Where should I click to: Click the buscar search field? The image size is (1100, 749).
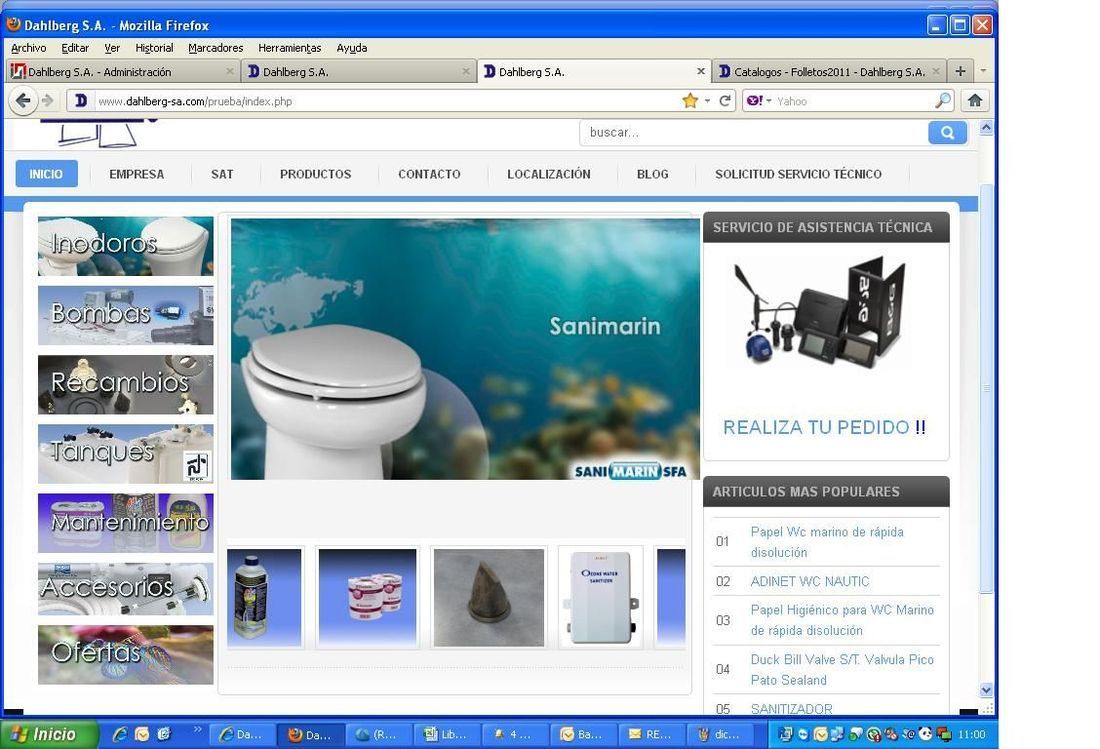click(x=753, y=133)
